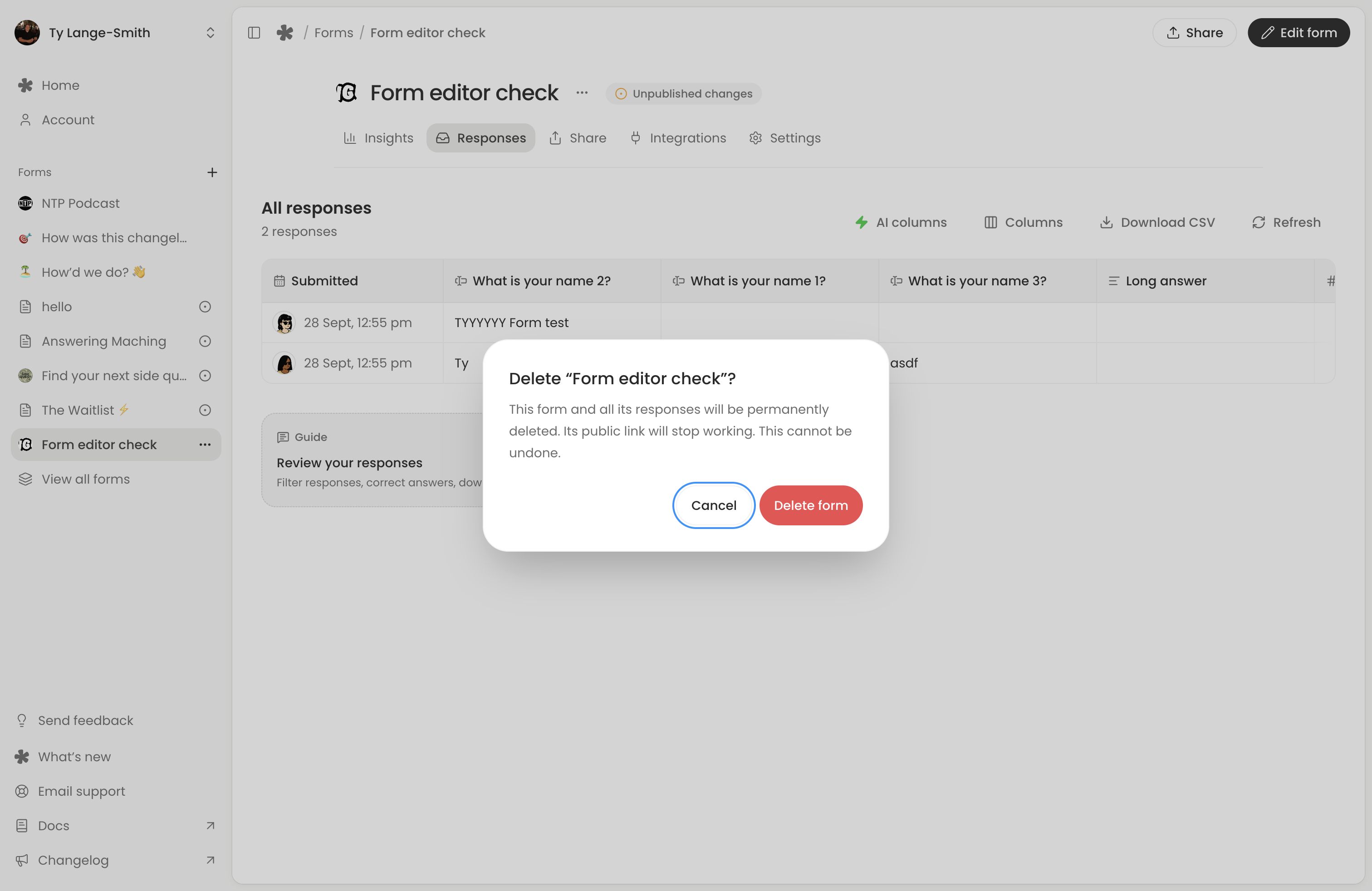Click the Ty Lange-Smith profile avatar
The image size is (1372, 891).
point(27,32)
